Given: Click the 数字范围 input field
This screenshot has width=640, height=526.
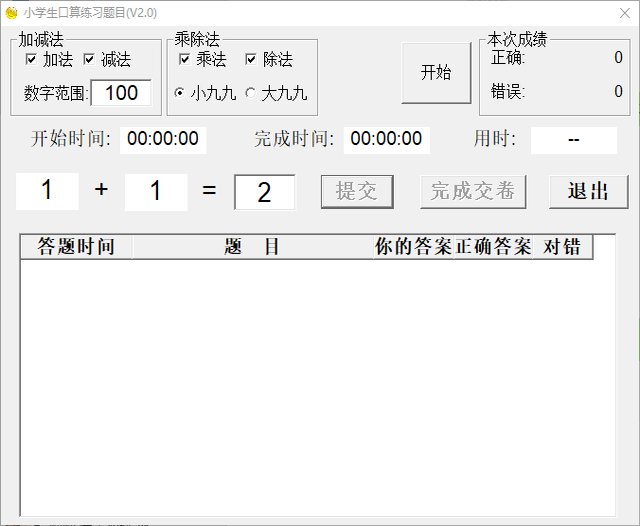Looking at the screenshot, I should (x=121, y=93).
